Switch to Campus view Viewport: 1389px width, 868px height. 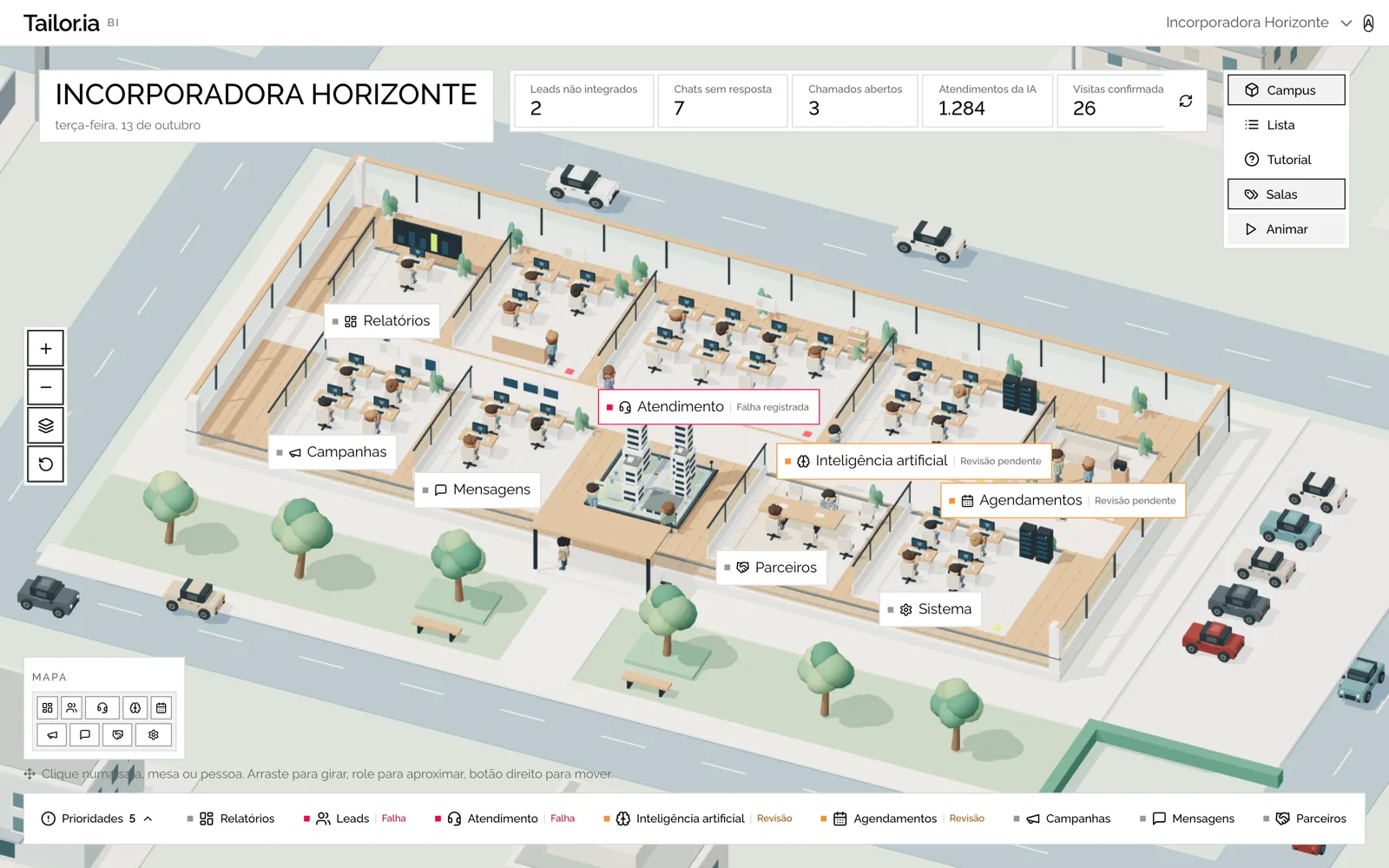1286,90
